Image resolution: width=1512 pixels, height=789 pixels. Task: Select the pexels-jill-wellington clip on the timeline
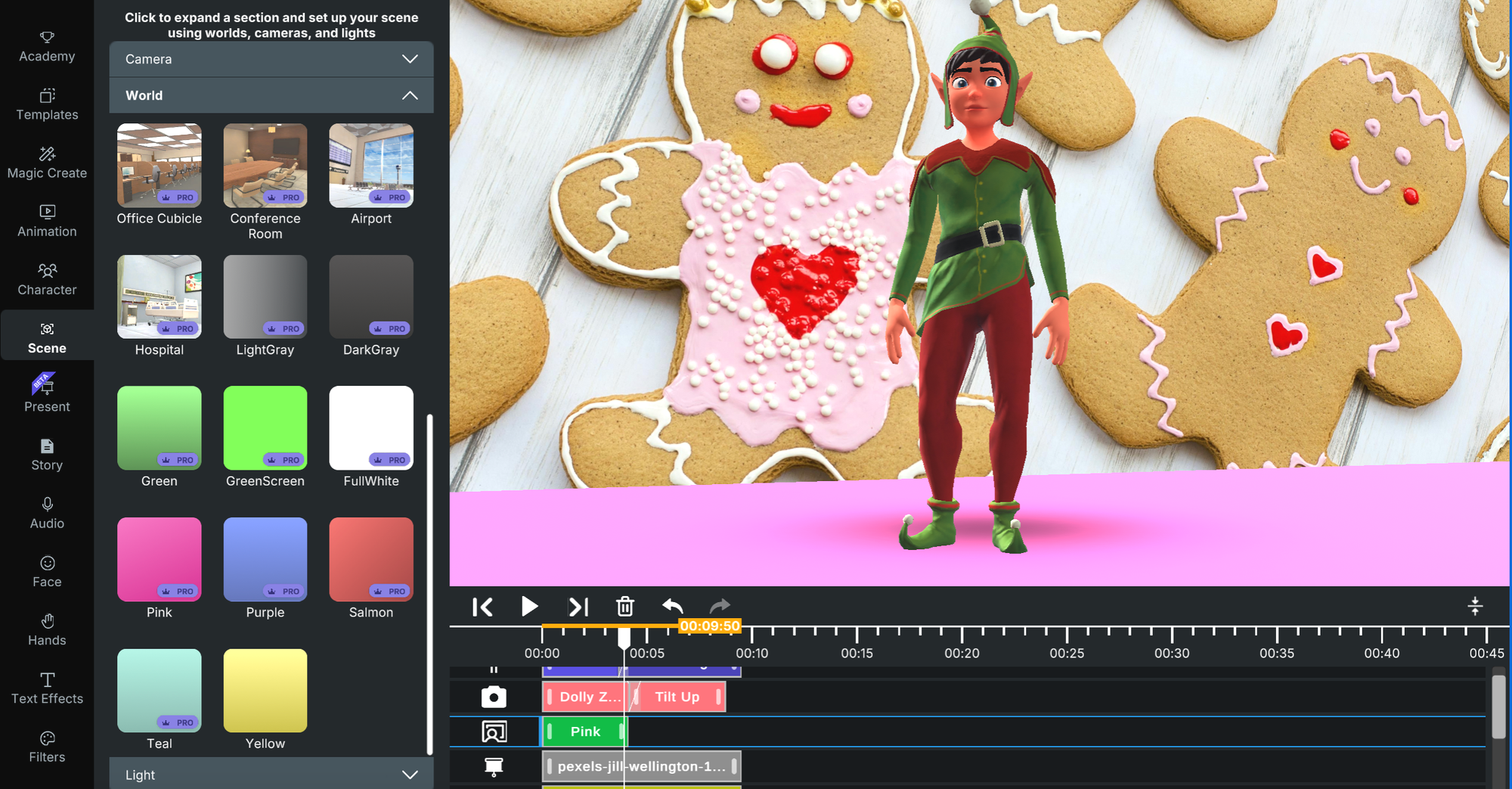641,766
